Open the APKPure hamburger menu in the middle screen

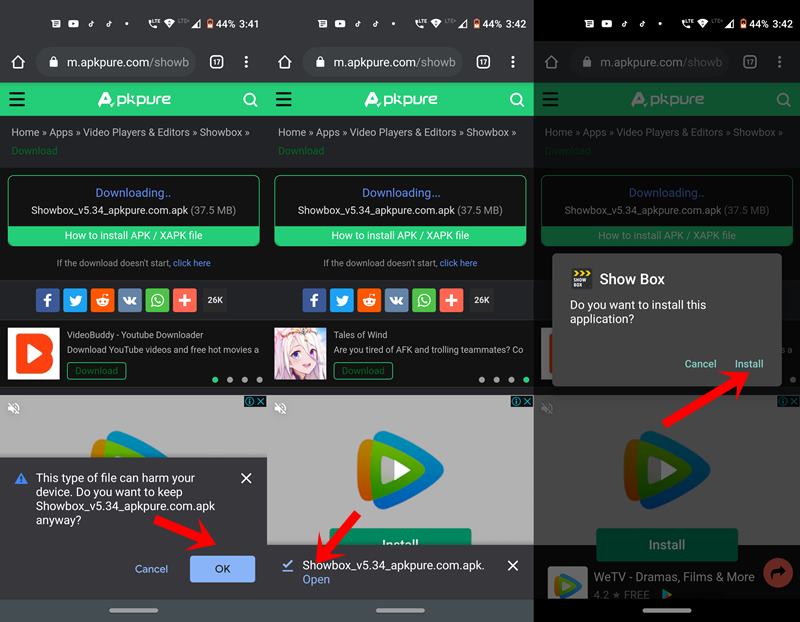pos(284,99)
